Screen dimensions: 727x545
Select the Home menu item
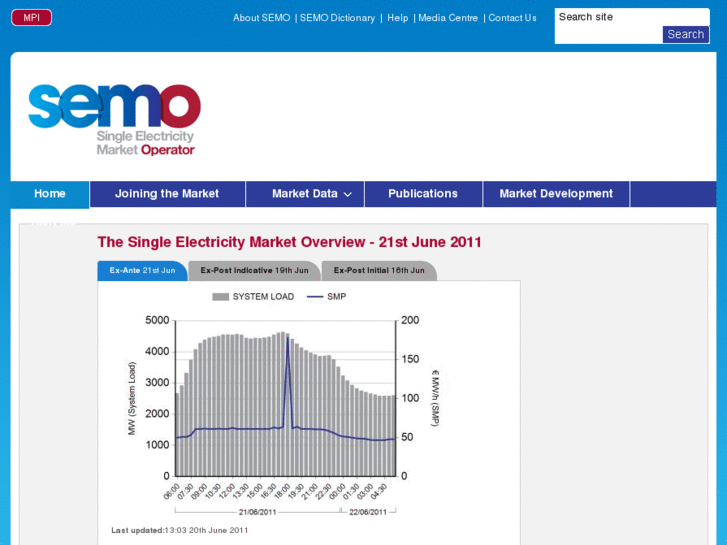[50, 194]
